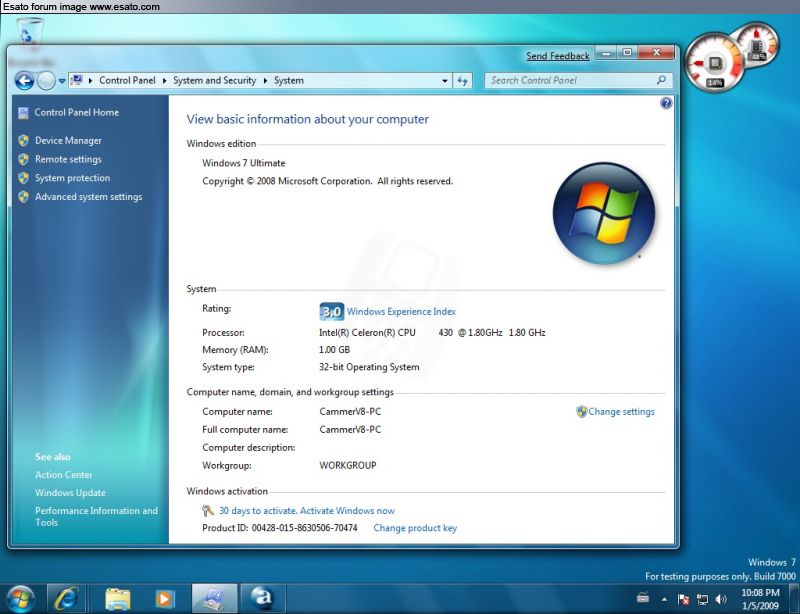Click the Control Panel Home icon
This screenshot has height=614, width=800.
23,113
